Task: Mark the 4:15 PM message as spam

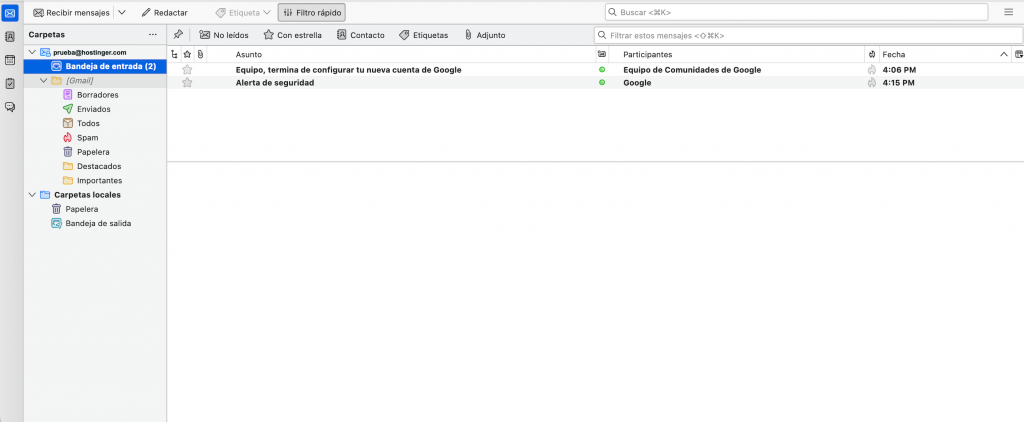Action: click(871, 82)
